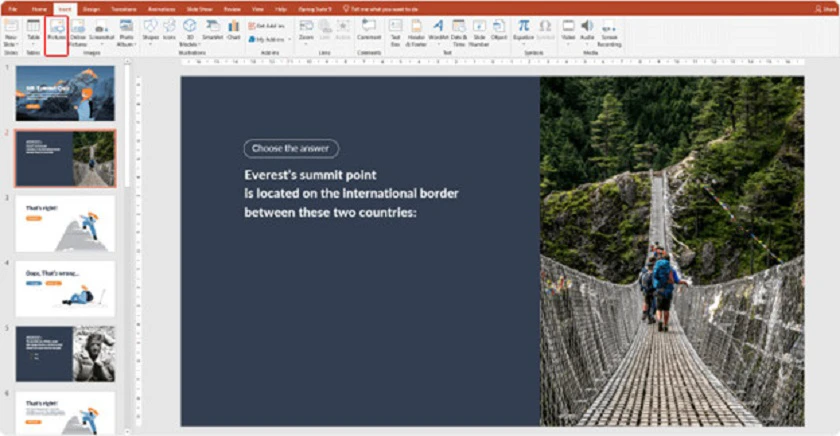The width and height of the screenshot is (840, 436).
Task: Select slide 1 thumbnail, the Everest title slide
Action: click(65, 93)
